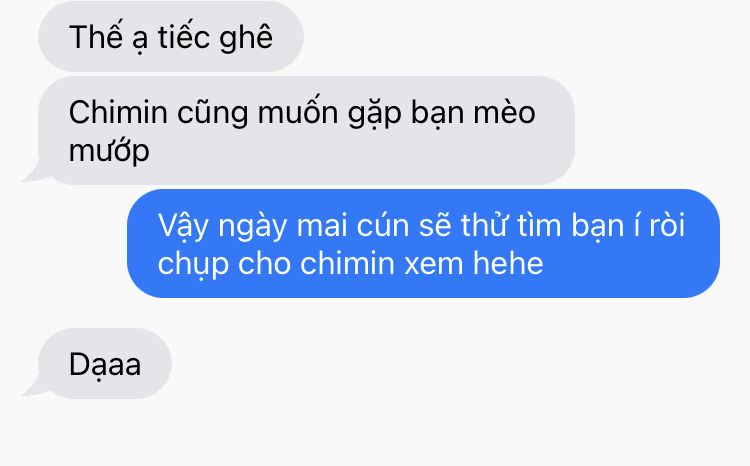750x466 pixels.
Task: Select the "Thế ạ tiếc ghê" message bubble
Action: click(x=171, y=36)
